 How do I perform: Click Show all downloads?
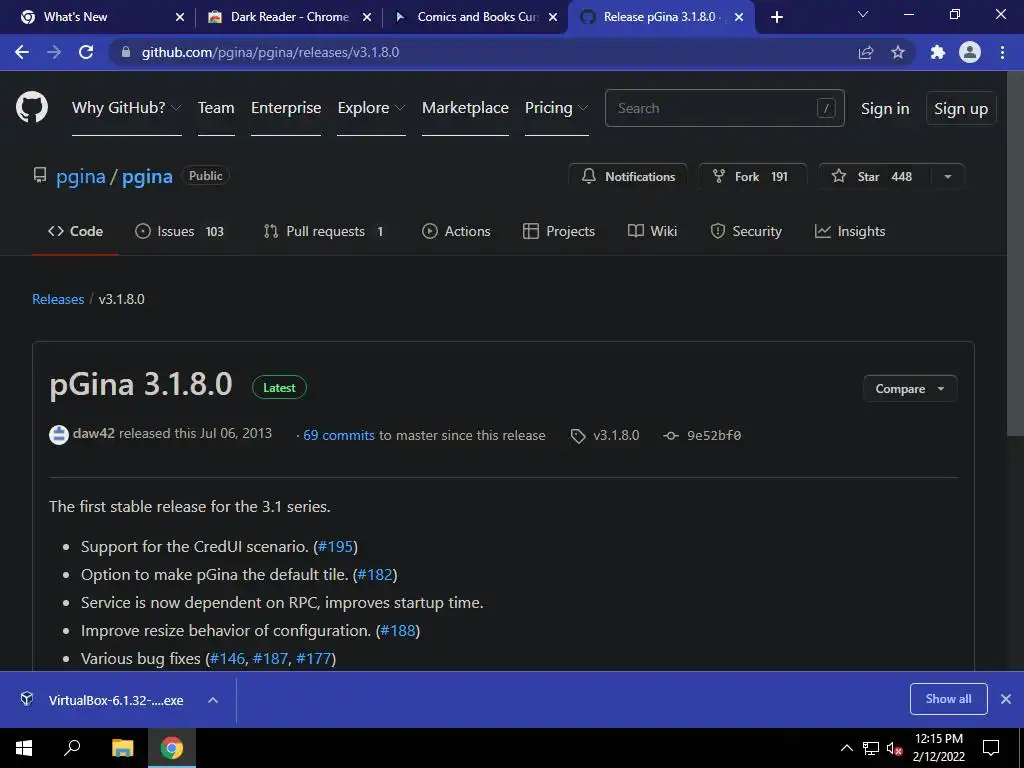[x=948, y=699]
